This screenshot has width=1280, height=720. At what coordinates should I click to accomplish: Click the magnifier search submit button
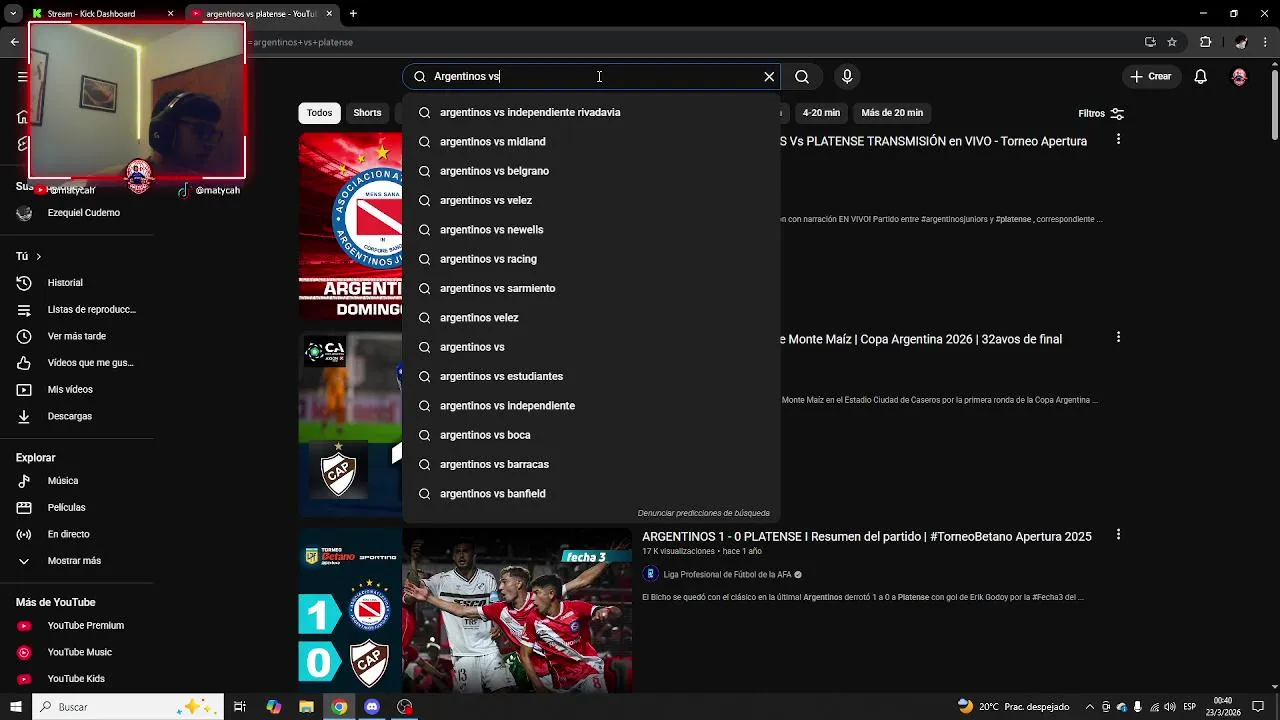802,76
